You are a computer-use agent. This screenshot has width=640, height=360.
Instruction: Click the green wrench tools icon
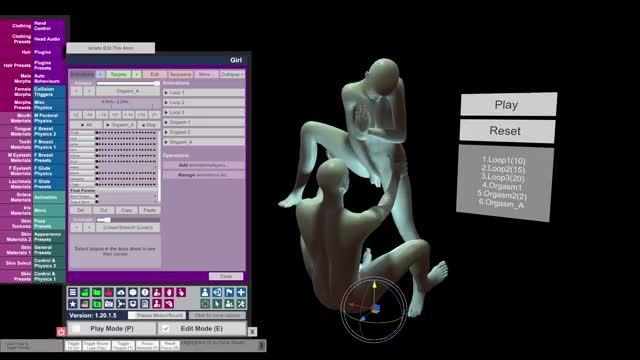click(x=241, y=304)
